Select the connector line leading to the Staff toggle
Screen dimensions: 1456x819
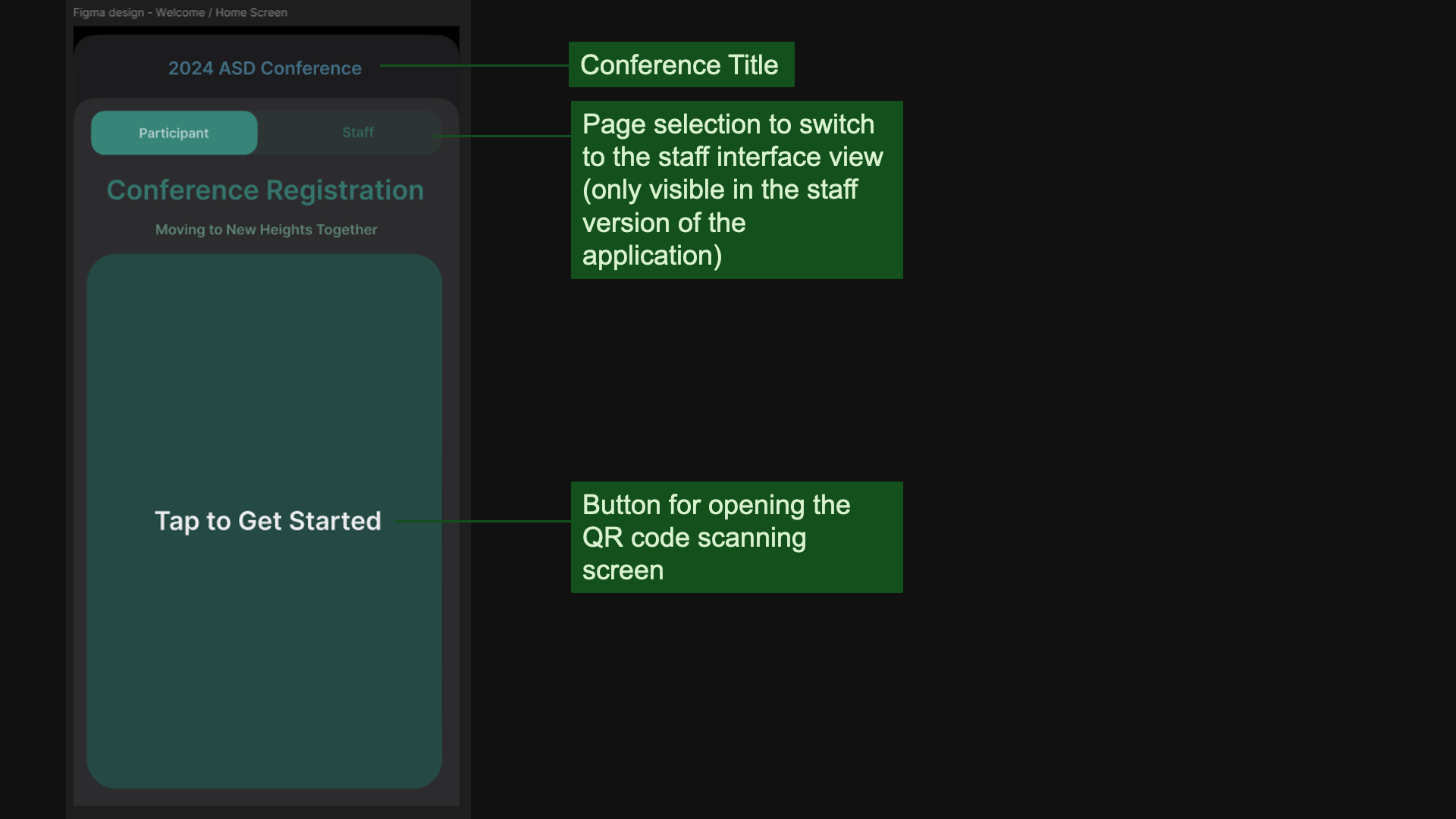(500, 136)
